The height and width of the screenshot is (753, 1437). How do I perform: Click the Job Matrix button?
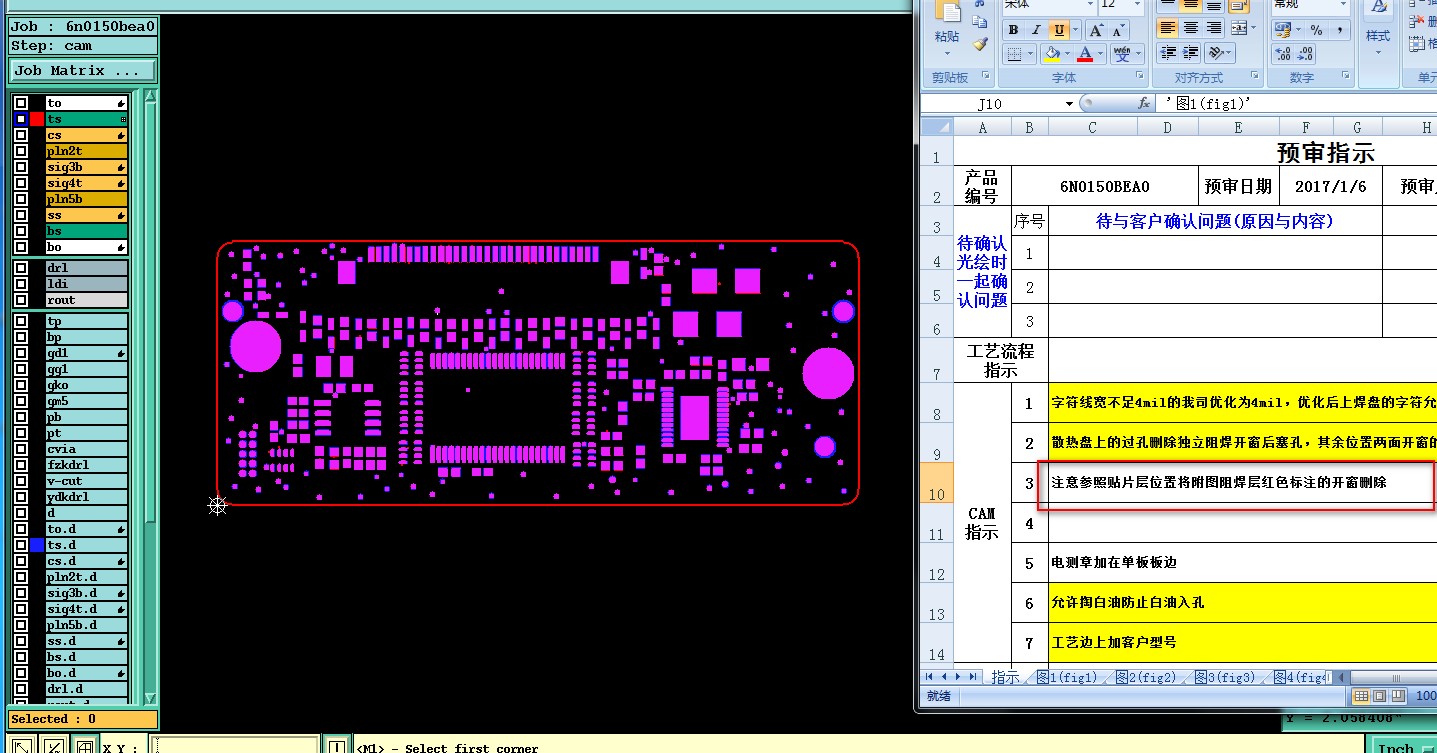(83, 71)
